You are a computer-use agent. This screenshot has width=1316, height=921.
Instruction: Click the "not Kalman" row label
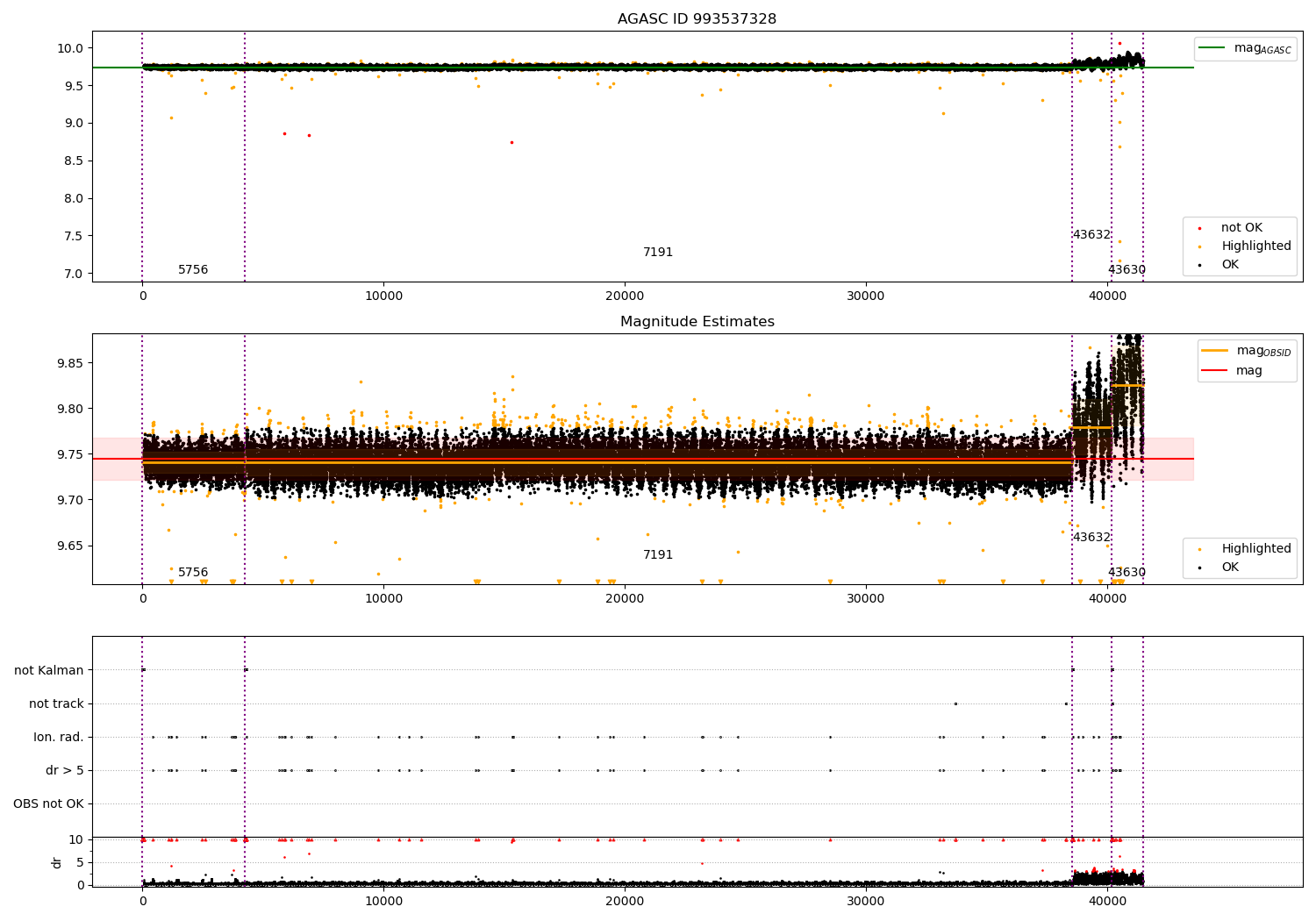coord(49,670)
